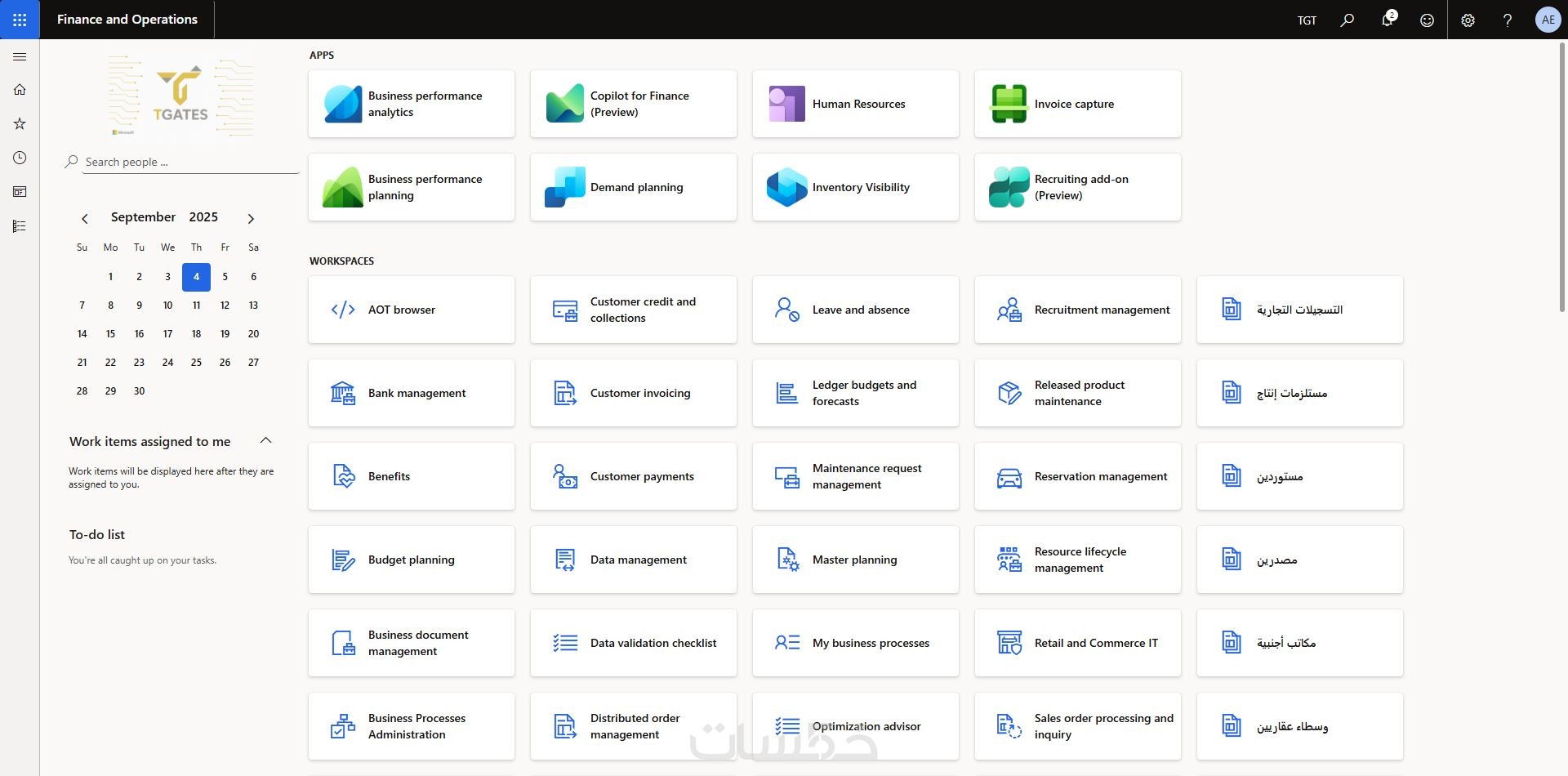Click the AOT browser code icon
The width and height of the screenshot is (1568, 776).
coord(343,310)
